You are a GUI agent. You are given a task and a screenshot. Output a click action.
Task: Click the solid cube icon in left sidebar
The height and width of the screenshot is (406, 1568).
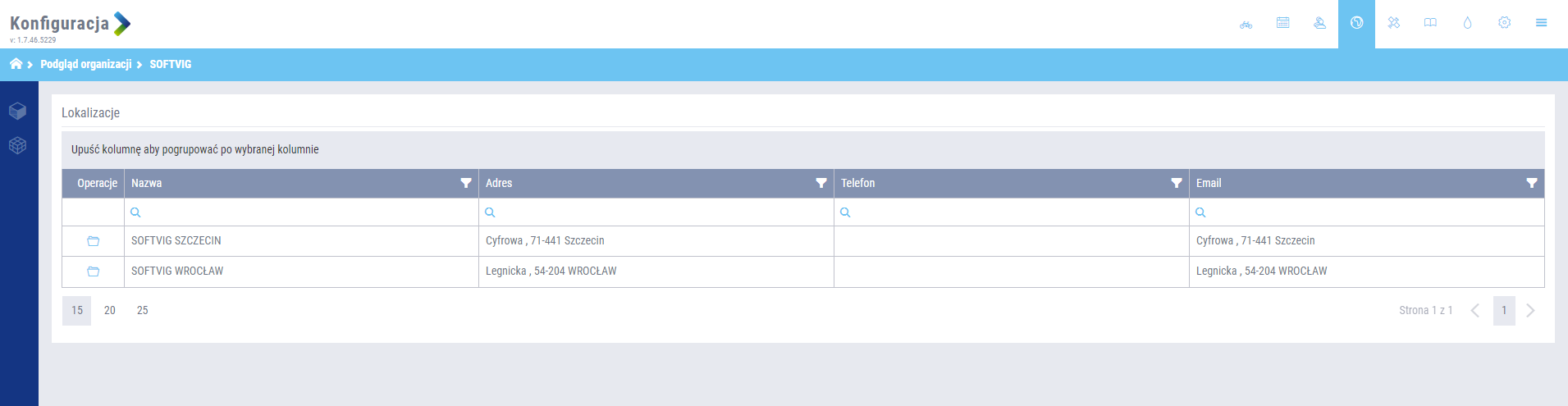pyautogui.click(x=17, y=111)
